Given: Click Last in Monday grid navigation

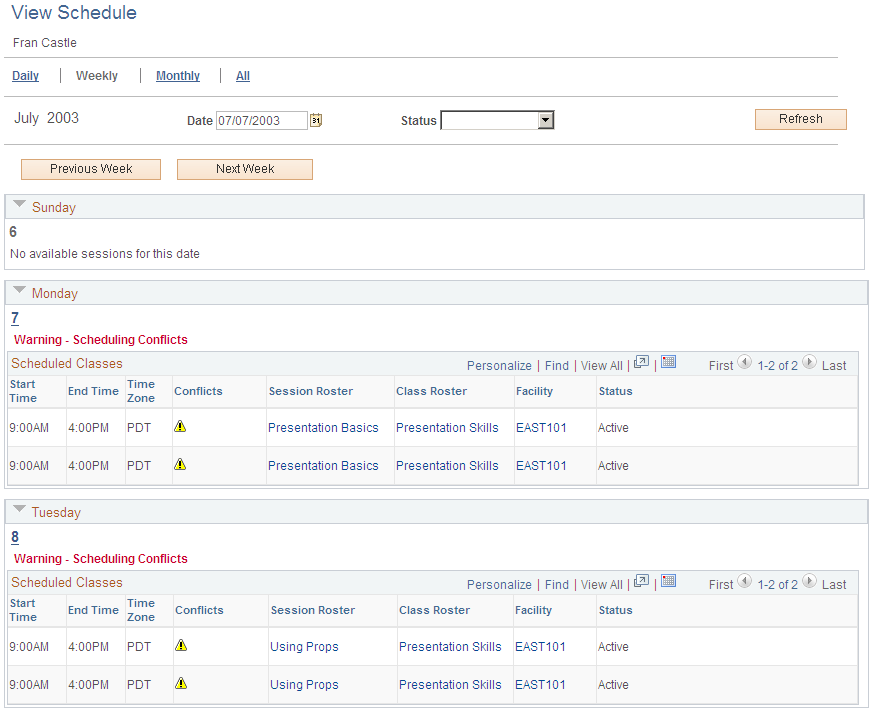Looking at the screenshot, I should tap(834, 366).
